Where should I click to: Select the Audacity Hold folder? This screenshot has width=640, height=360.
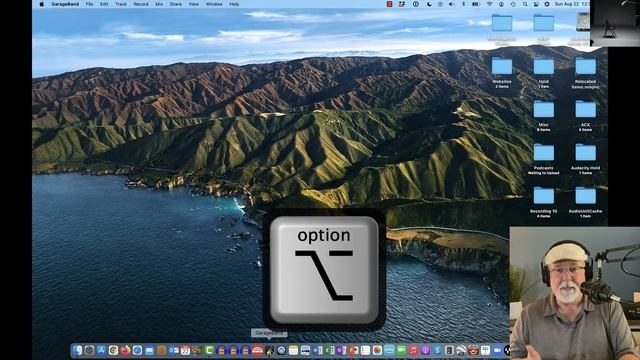click(x=585, y=153)
